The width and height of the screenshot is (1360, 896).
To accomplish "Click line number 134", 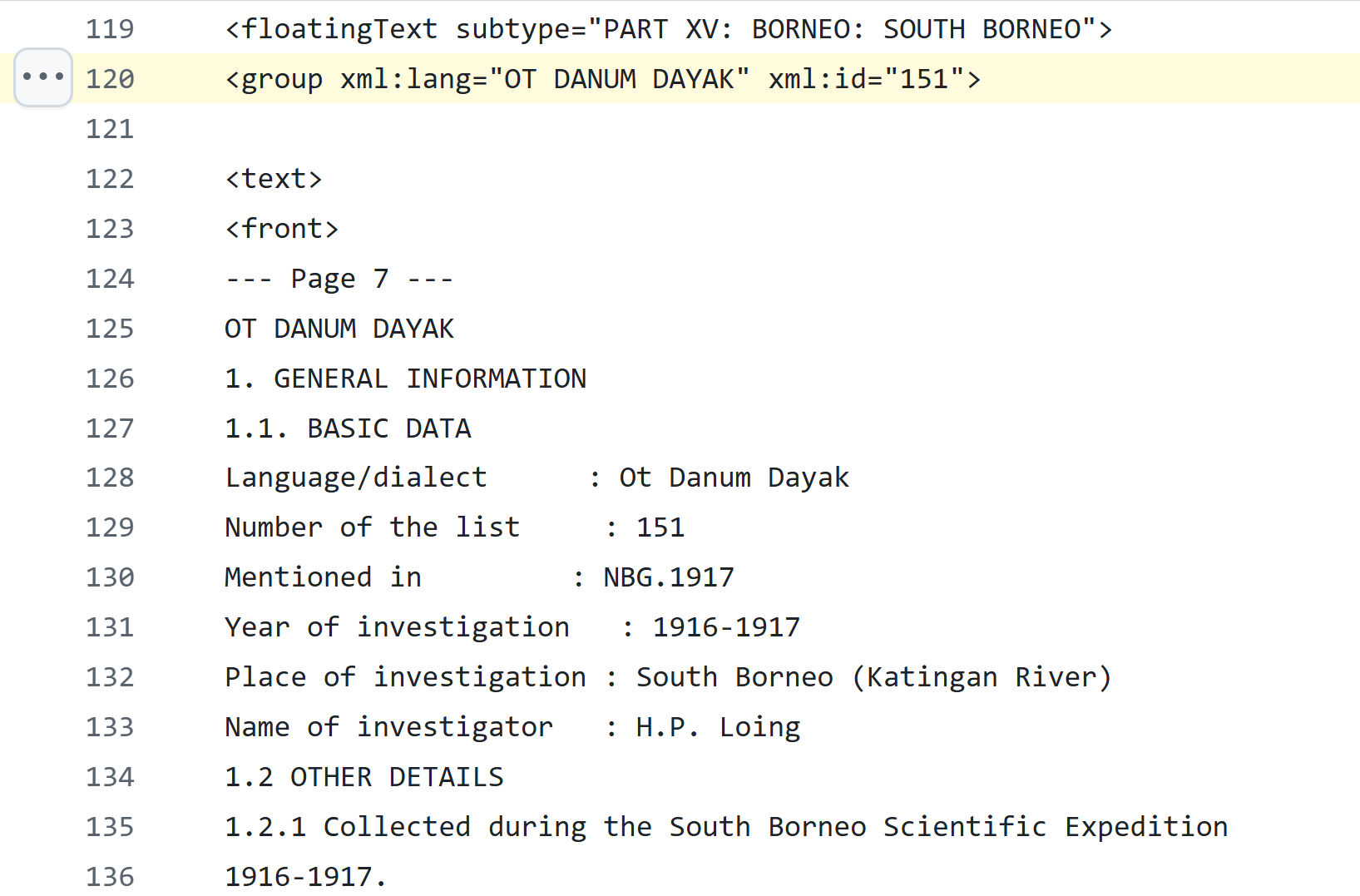I will coord(110,777).
